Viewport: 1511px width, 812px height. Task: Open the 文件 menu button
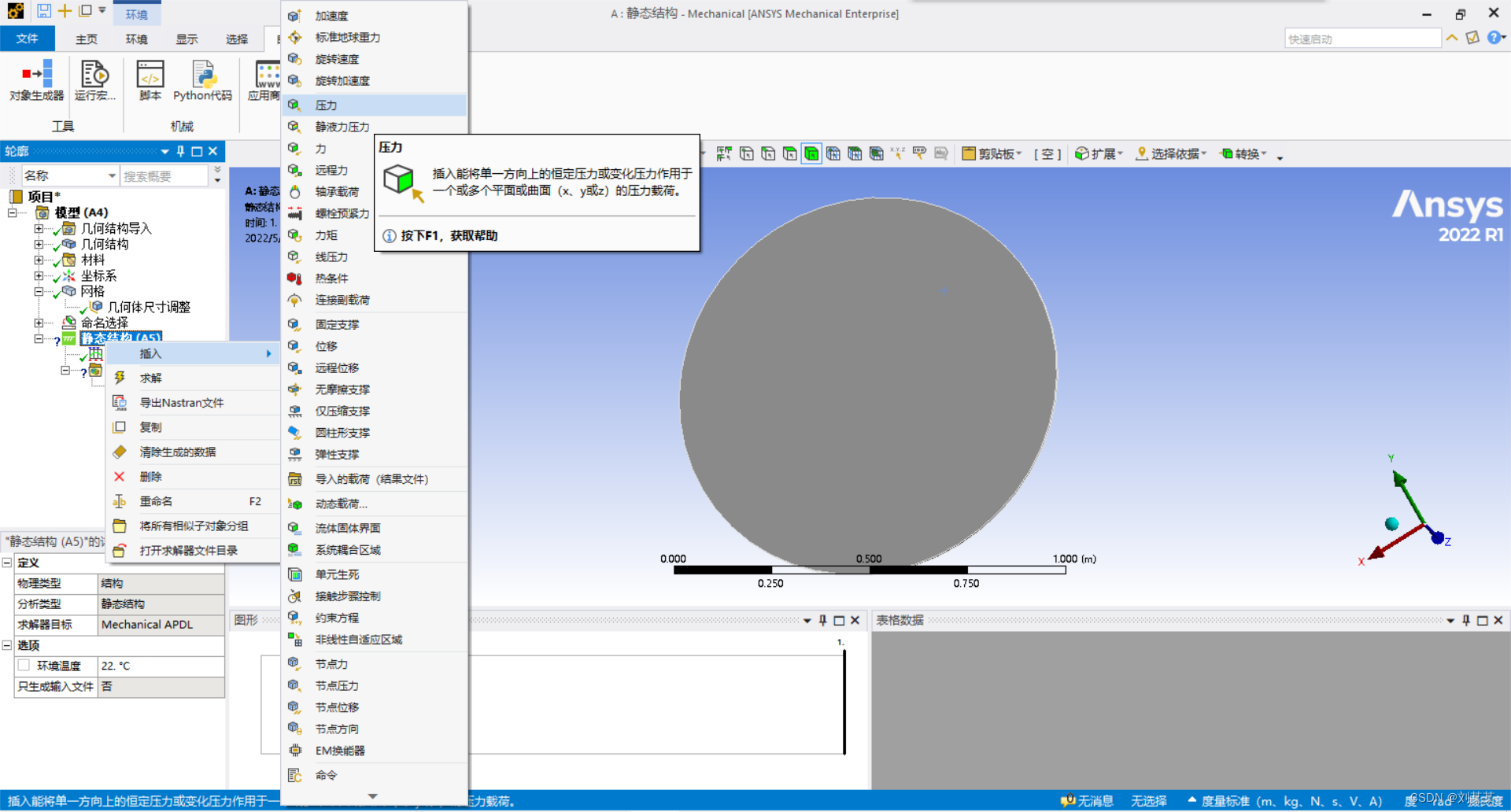pos(28,39)
